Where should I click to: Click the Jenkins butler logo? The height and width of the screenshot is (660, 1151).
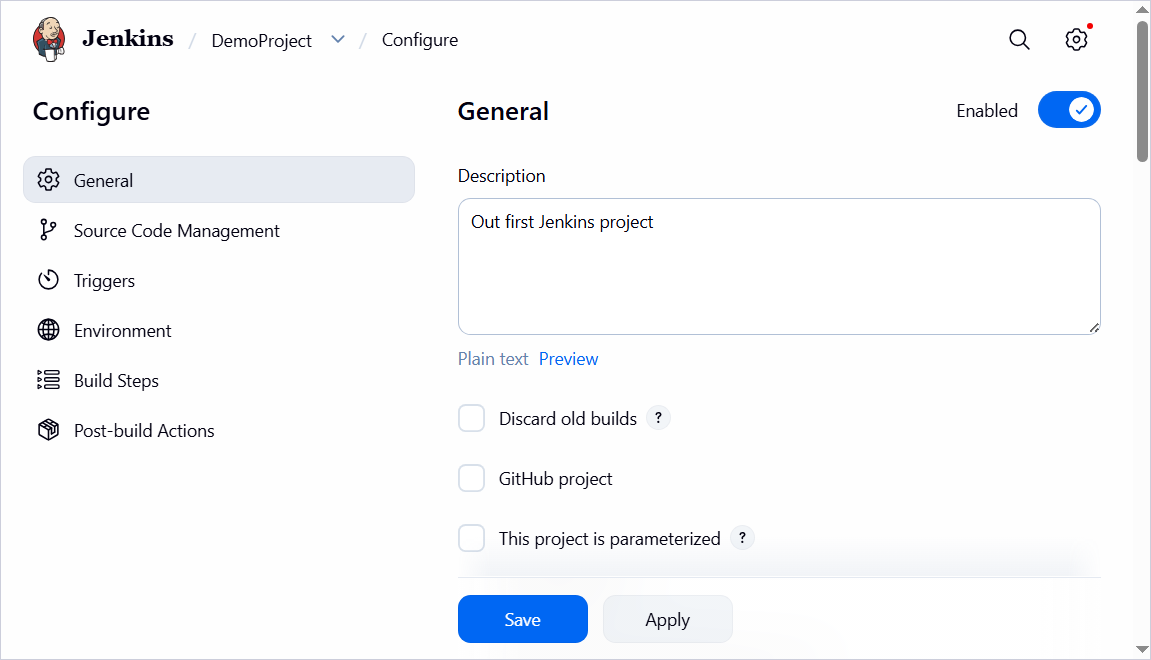coord(49,40)
